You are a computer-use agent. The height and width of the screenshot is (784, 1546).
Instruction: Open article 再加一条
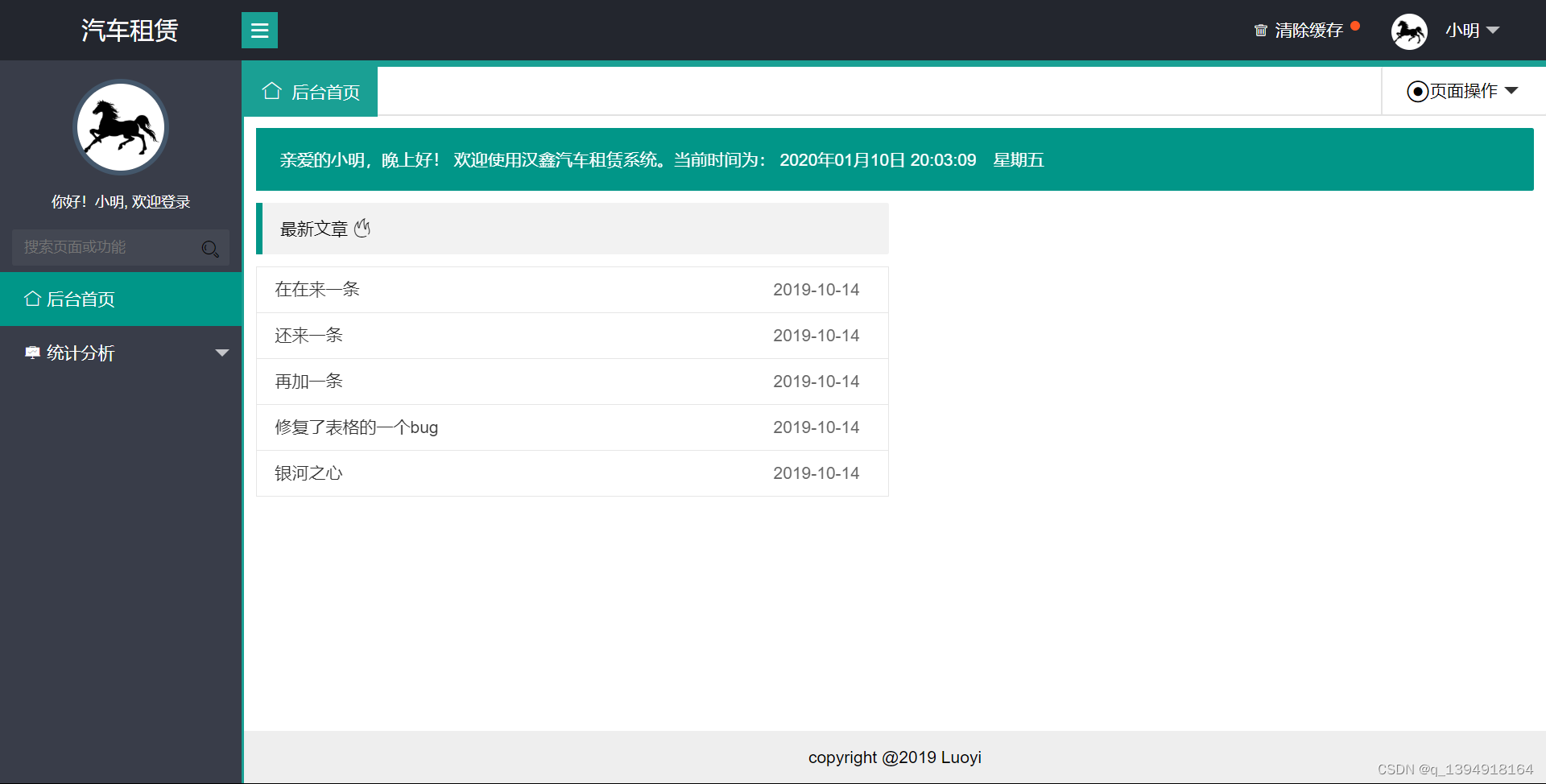click(308, 382)
